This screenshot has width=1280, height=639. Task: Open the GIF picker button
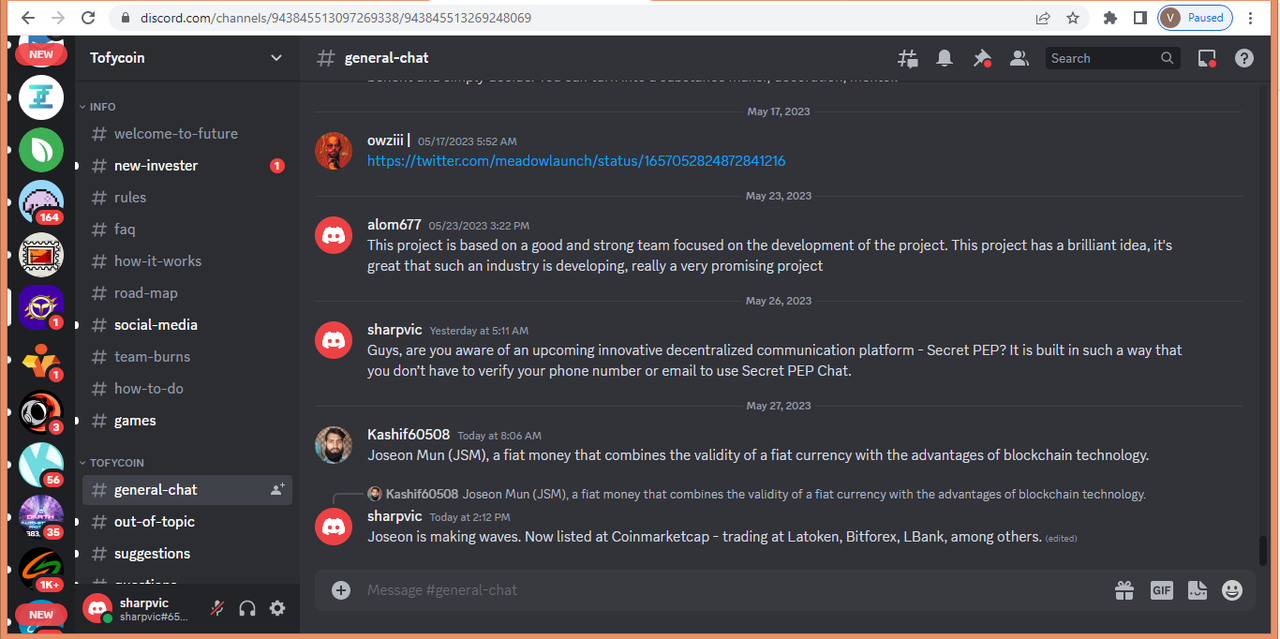pyautogui.click(x=1161, y=590)
